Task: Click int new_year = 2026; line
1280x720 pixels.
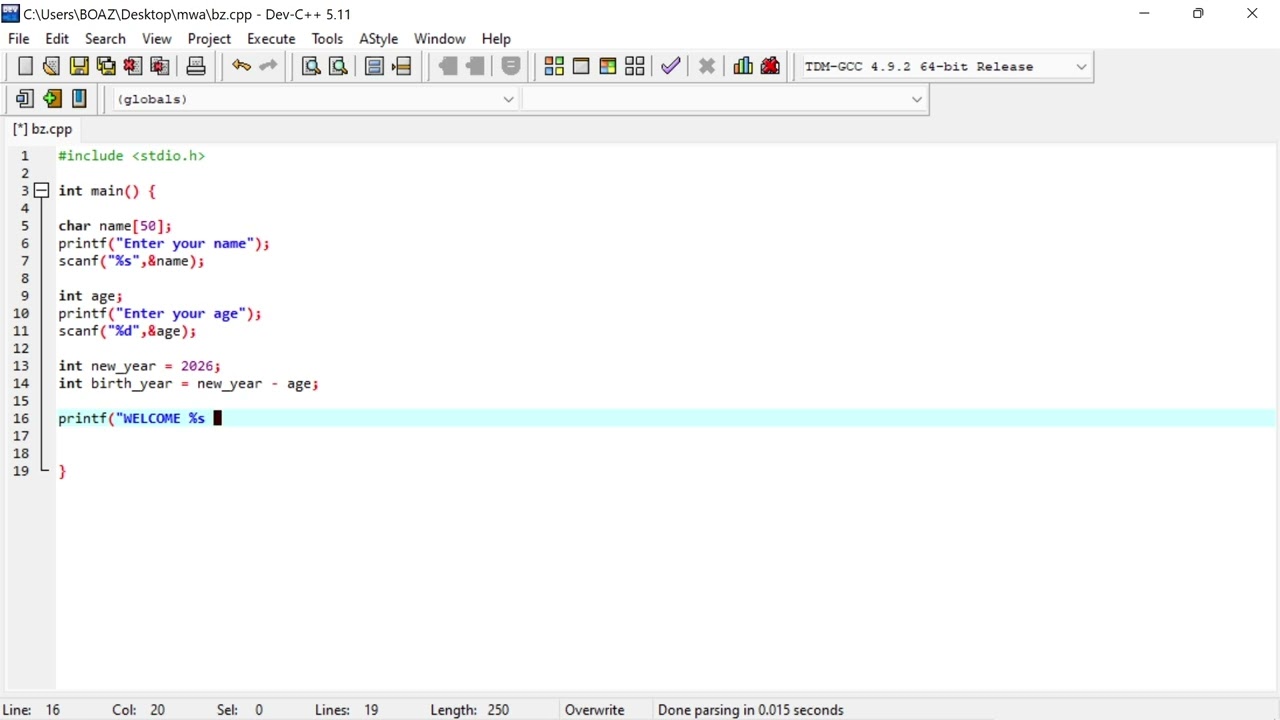Action: tap(139, 366)
